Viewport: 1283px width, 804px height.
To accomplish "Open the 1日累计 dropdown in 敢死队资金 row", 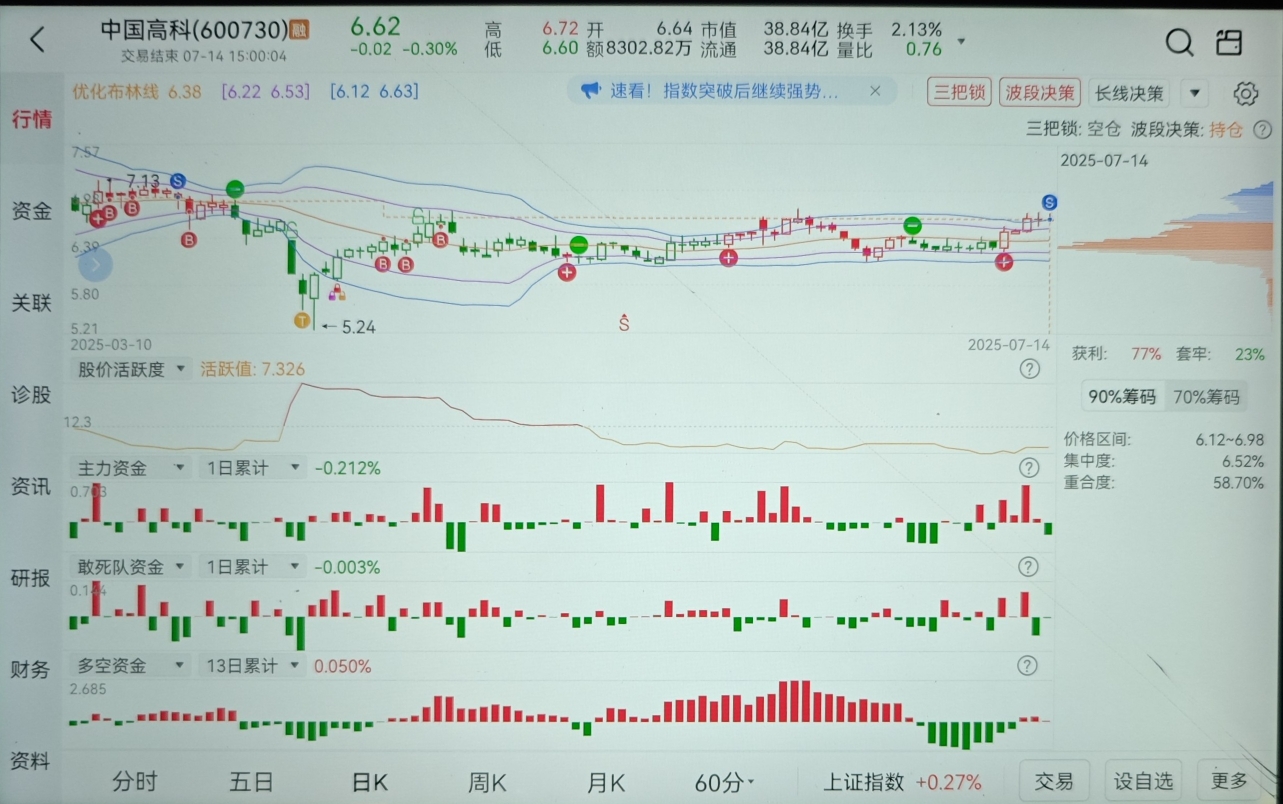I will [x=250, y=567].
